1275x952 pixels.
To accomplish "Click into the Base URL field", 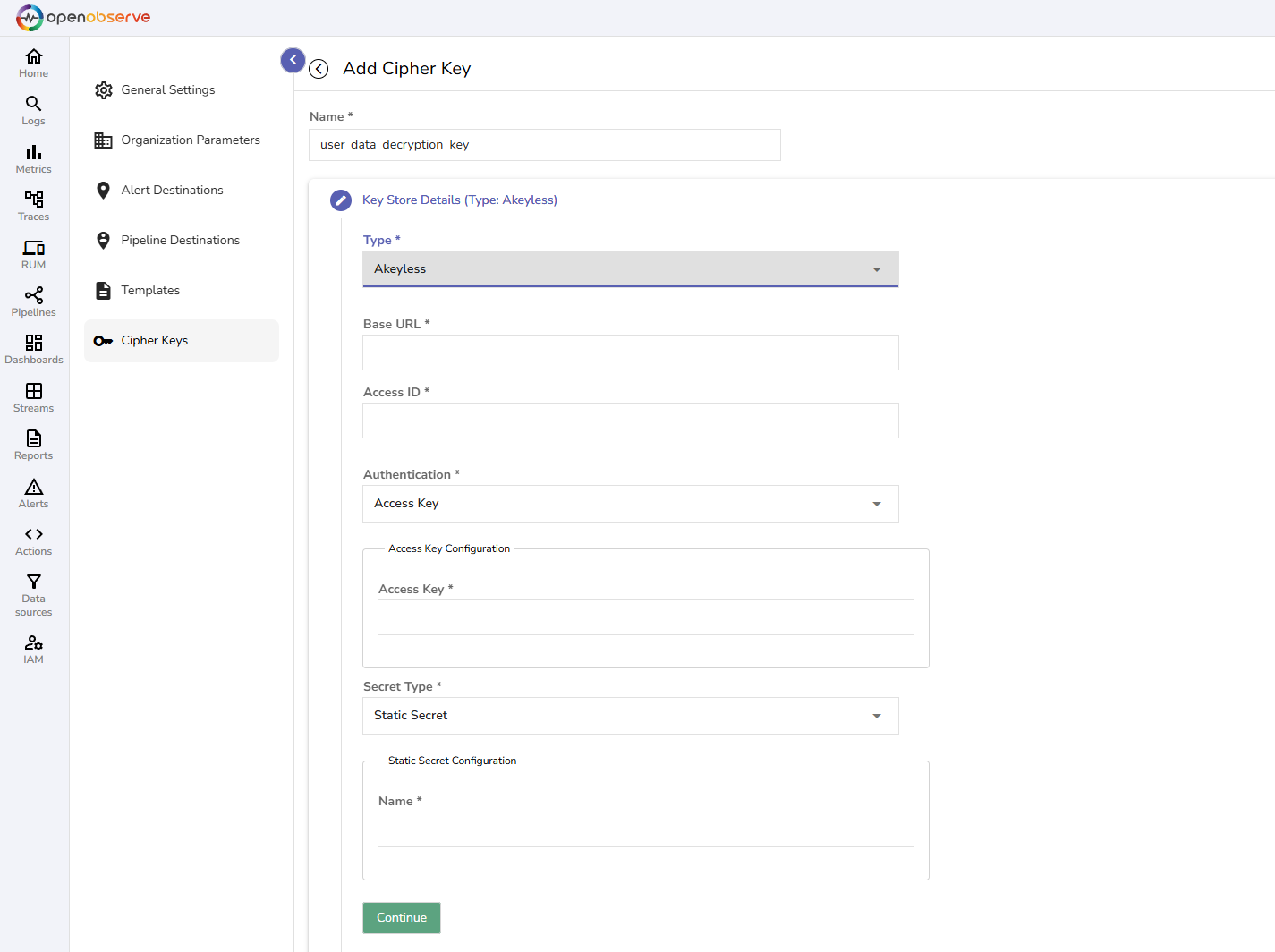I will 630,353.
